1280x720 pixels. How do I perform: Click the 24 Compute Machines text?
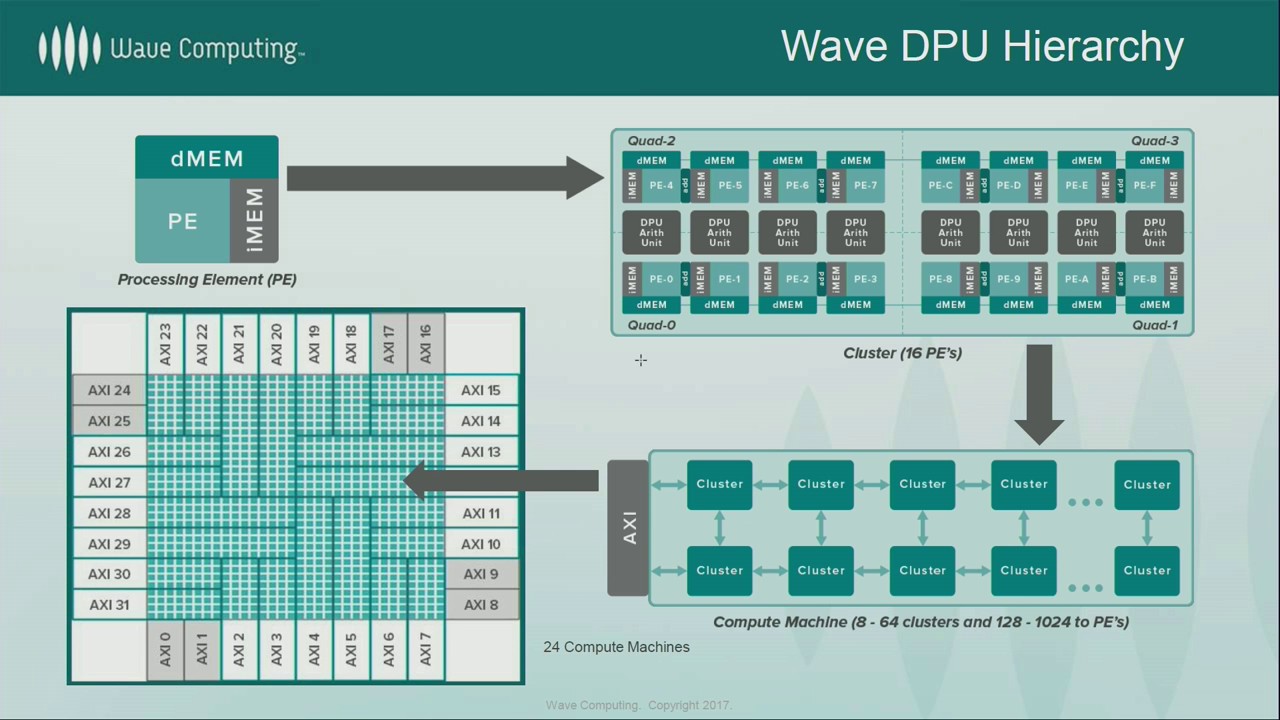[x=616, y=647]
